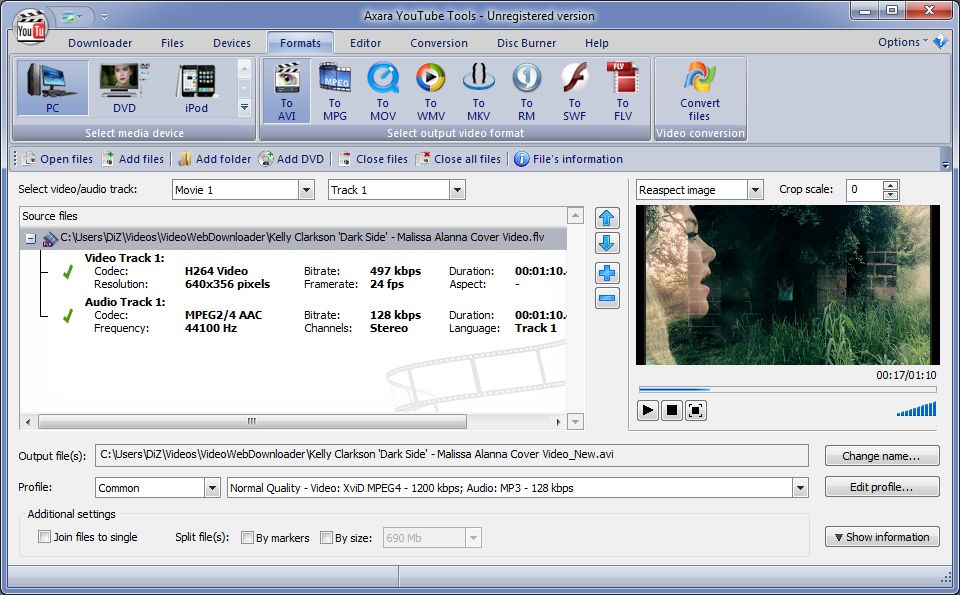Click Add DVD in the toolbar

pos(291,159)
